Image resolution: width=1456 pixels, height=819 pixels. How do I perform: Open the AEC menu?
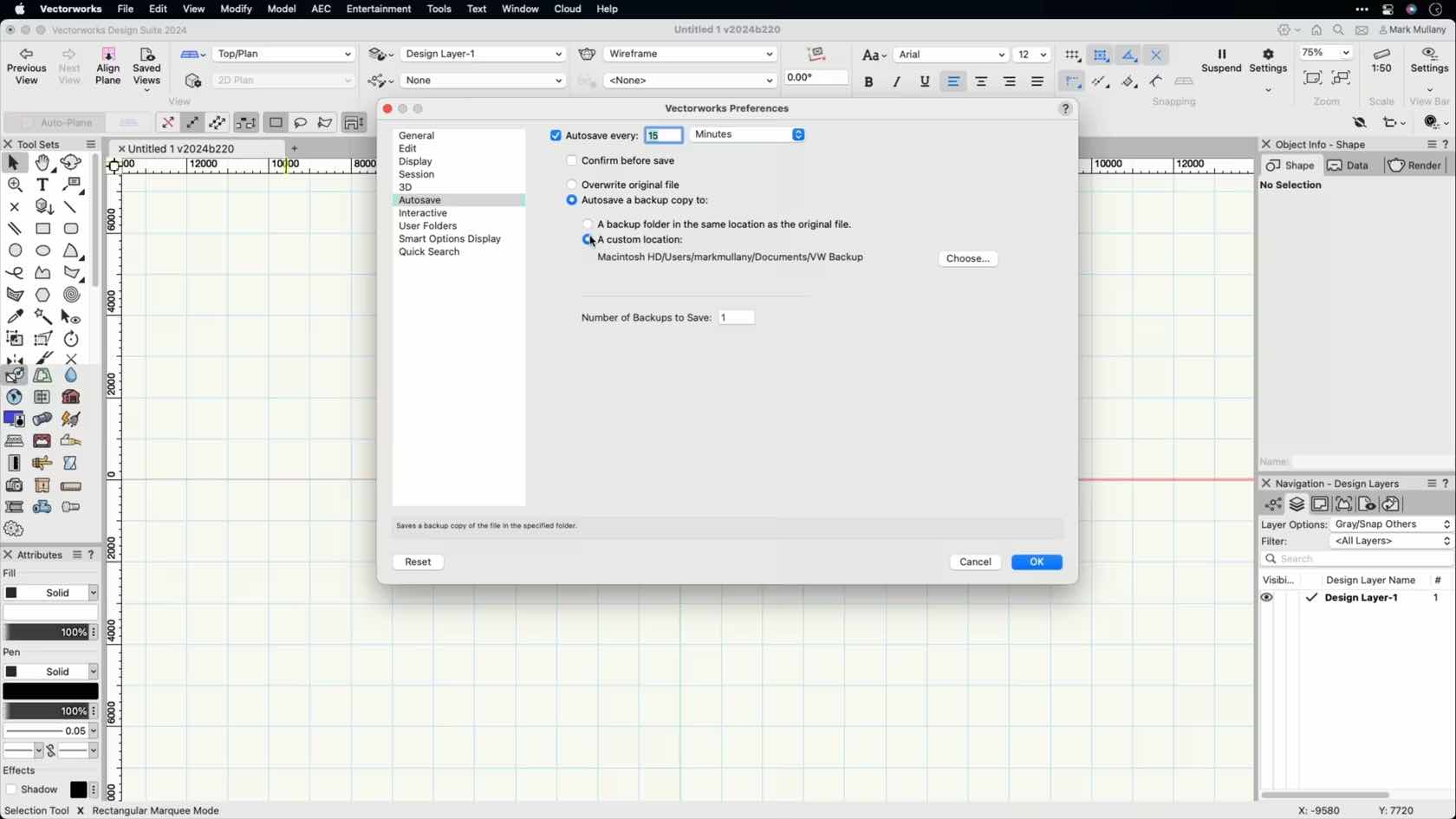coord(321,9)
